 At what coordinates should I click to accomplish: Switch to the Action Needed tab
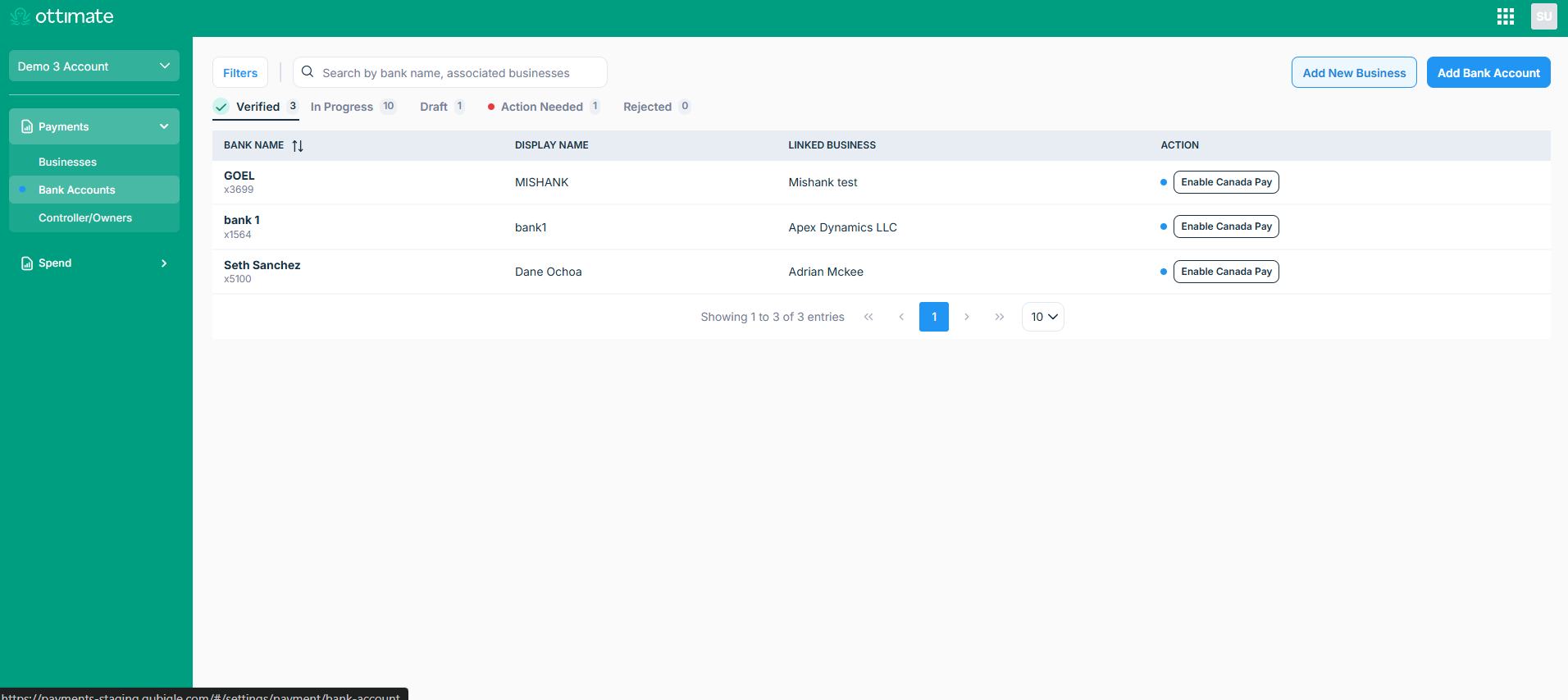click(544, 107)
